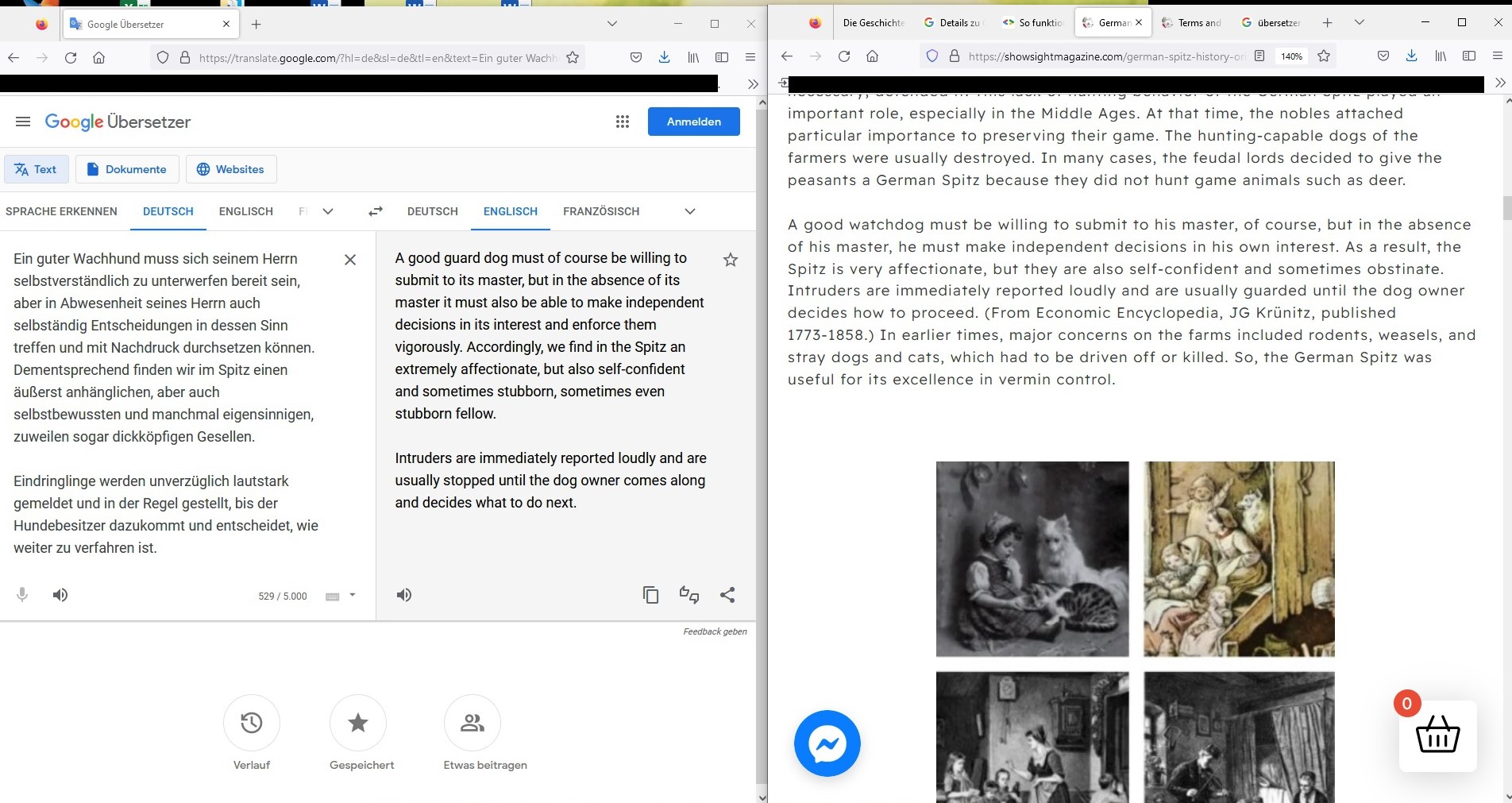Image resolution: width=1512 pixels, height=803 pixels.
Task: Reload the showsightmagazine page
Action: click(x=844, y=56)
